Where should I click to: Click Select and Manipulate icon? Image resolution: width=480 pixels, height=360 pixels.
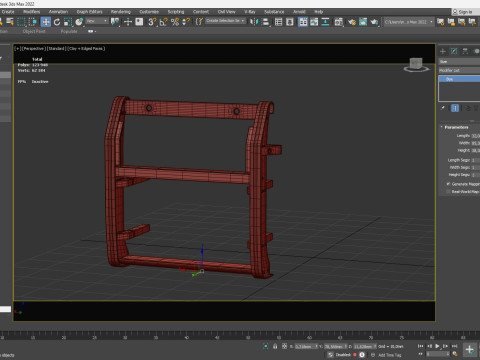pyautogui.click(x=128, y=22)
